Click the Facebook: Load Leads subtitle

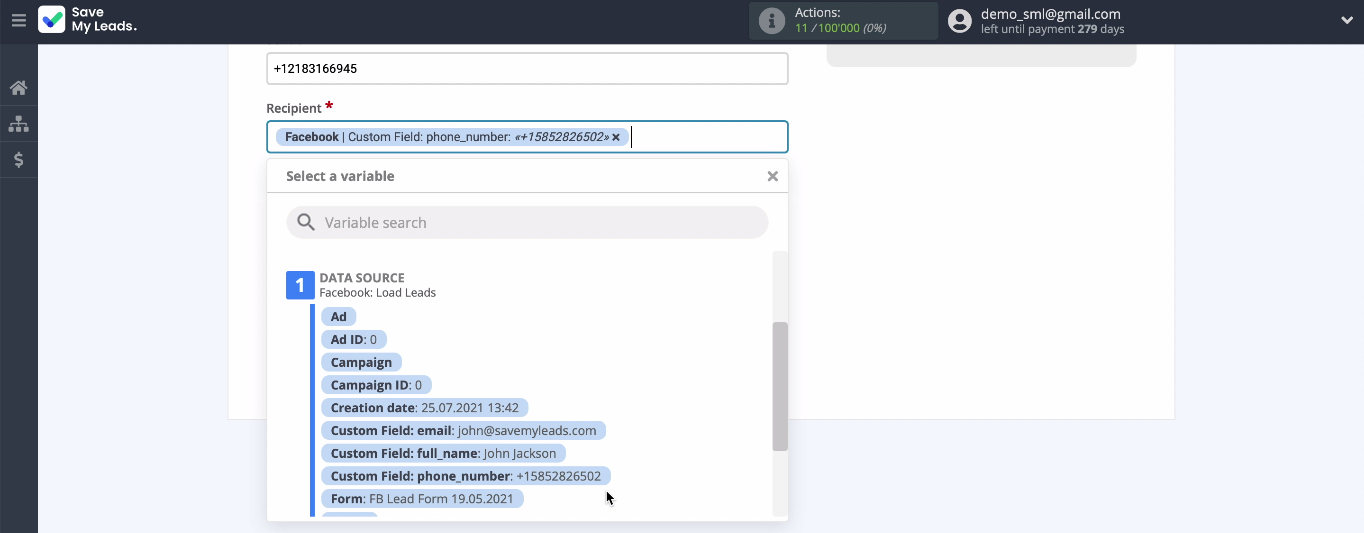(x=377, y=293)
